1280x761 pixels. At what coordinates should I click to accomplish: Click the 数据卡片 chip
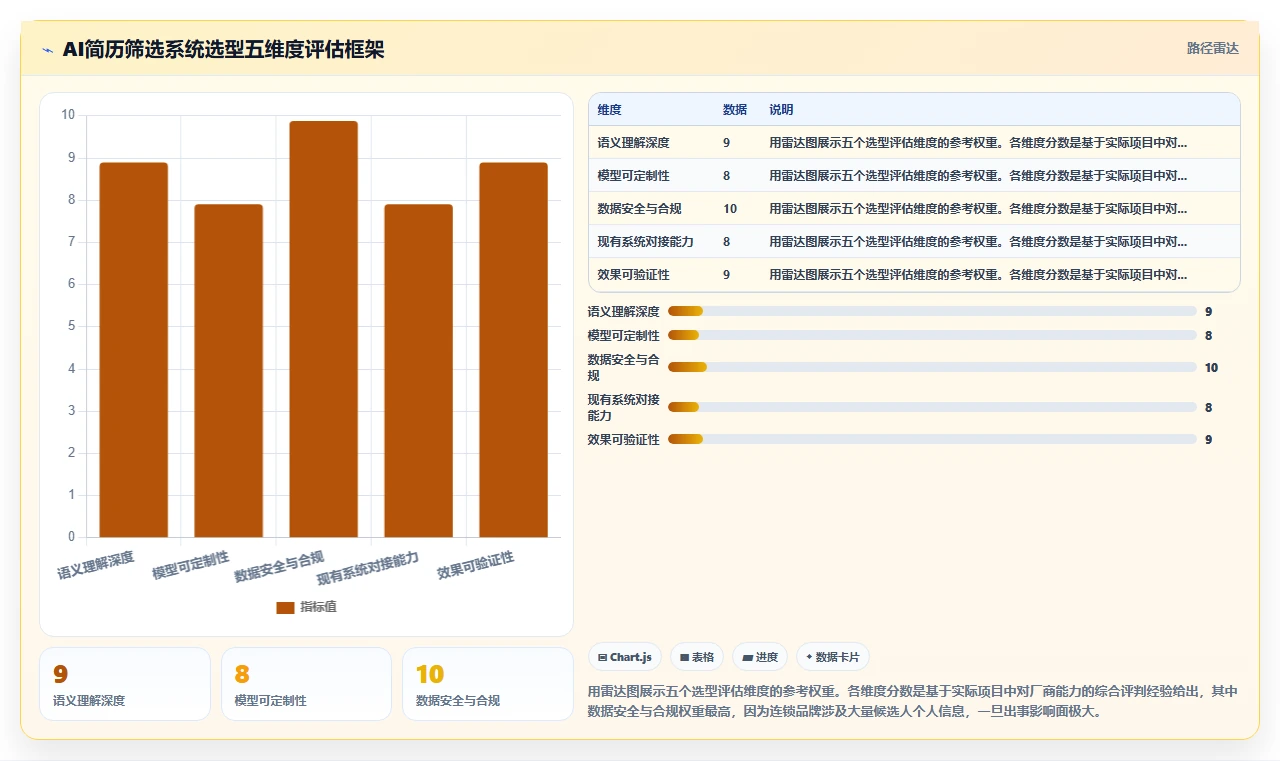pyautogui.click(x=833, y=657)
